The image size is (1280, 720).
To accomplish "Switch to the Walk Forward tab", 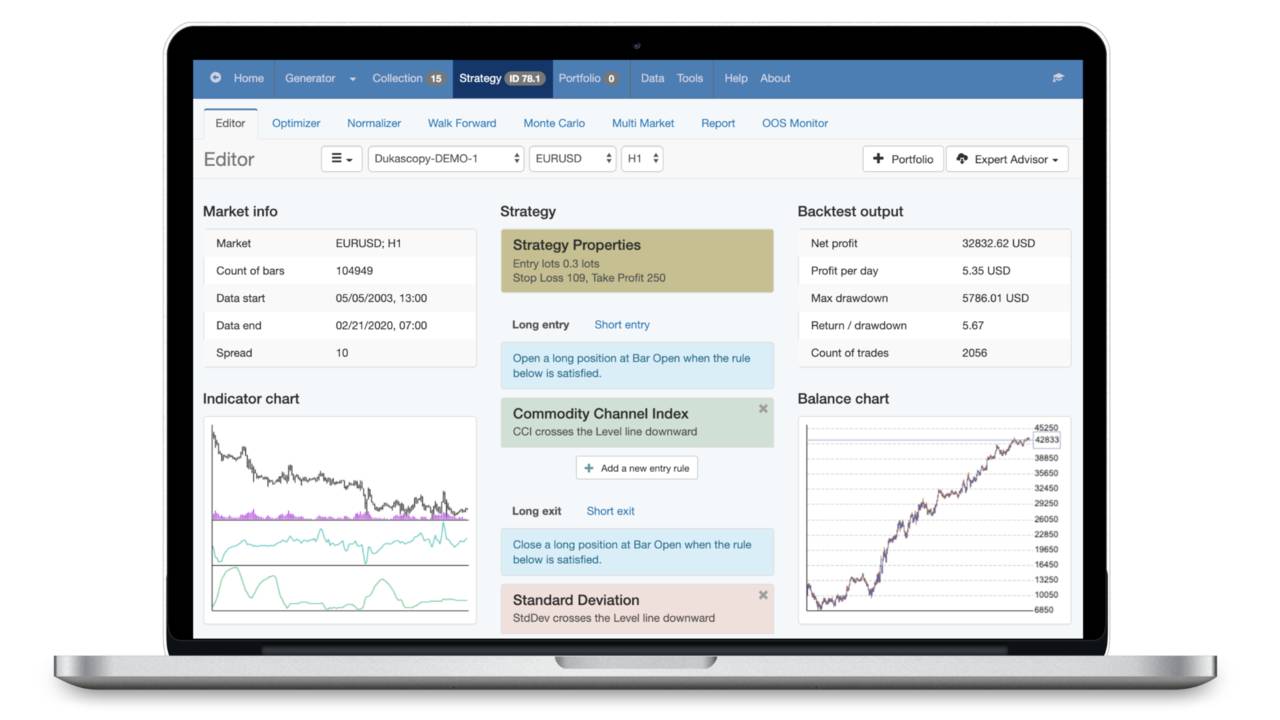I will [x=462, y=123].
